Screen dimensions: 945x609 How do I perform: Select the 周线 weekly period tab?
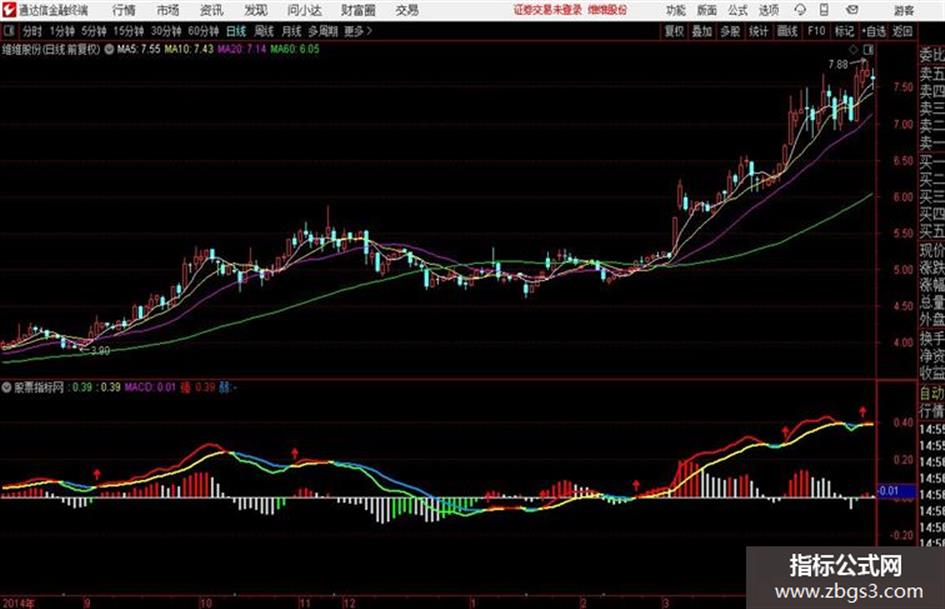click(x=263, y=31)
